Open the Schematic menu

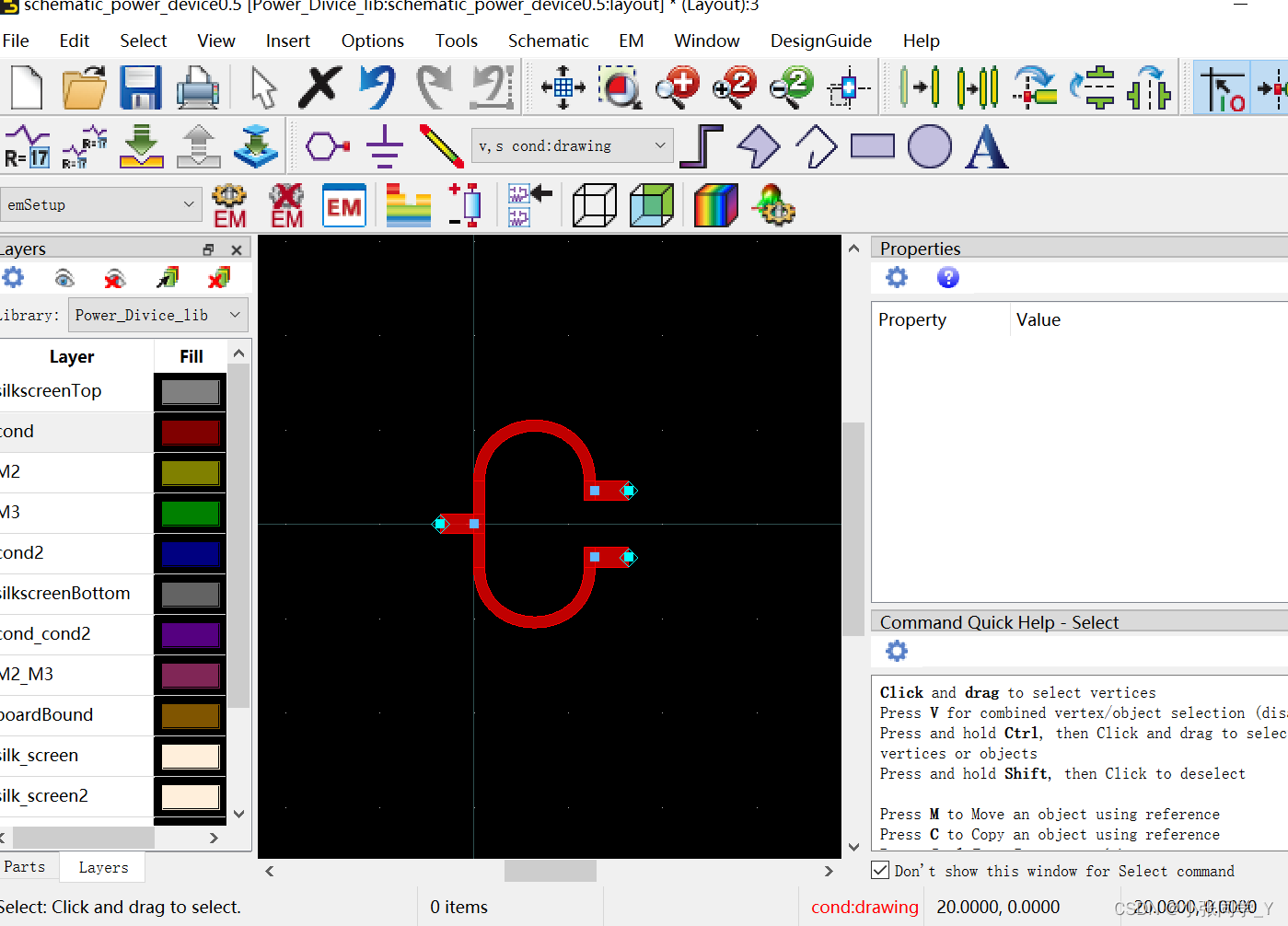click(548, 41)
